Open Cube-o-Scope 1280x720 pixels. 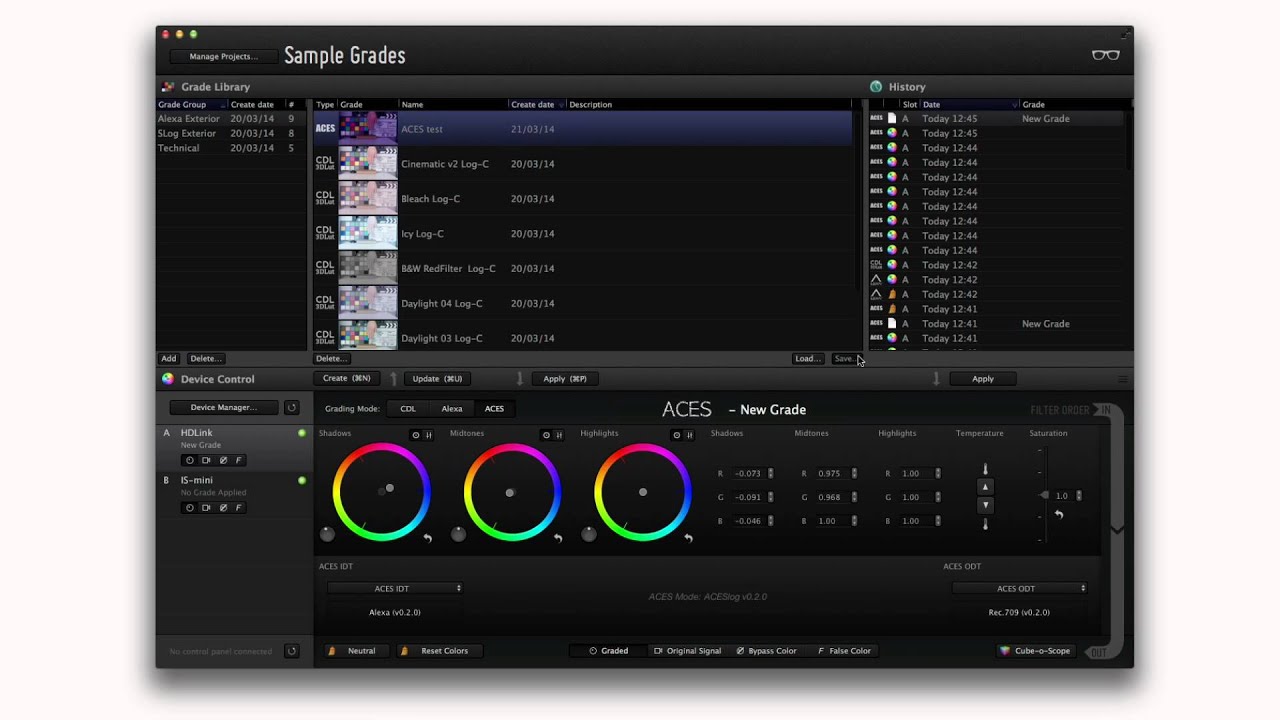pos(1035,651)
